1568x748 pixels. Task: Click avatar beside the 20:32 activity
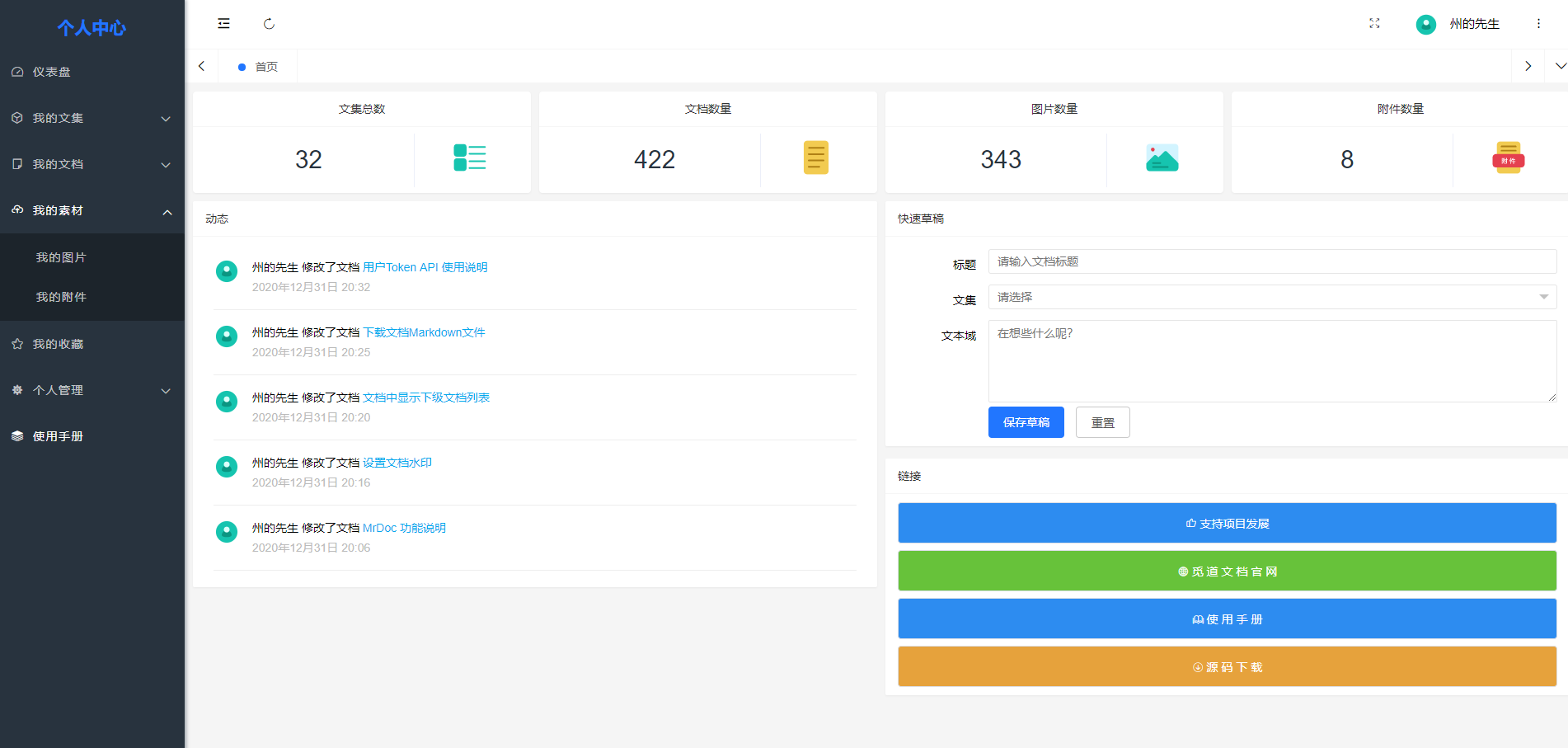(x=227, y=271)
